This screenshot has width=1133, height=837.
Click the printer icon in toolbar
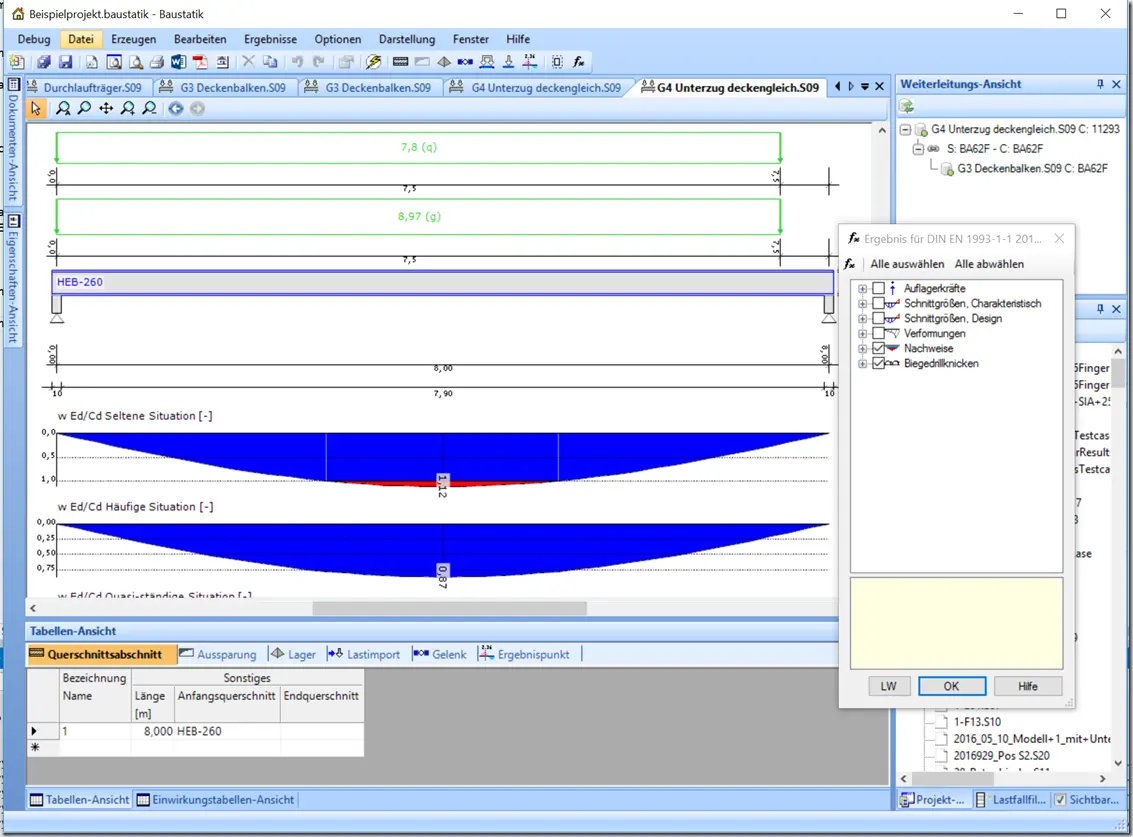click(157, 62)
